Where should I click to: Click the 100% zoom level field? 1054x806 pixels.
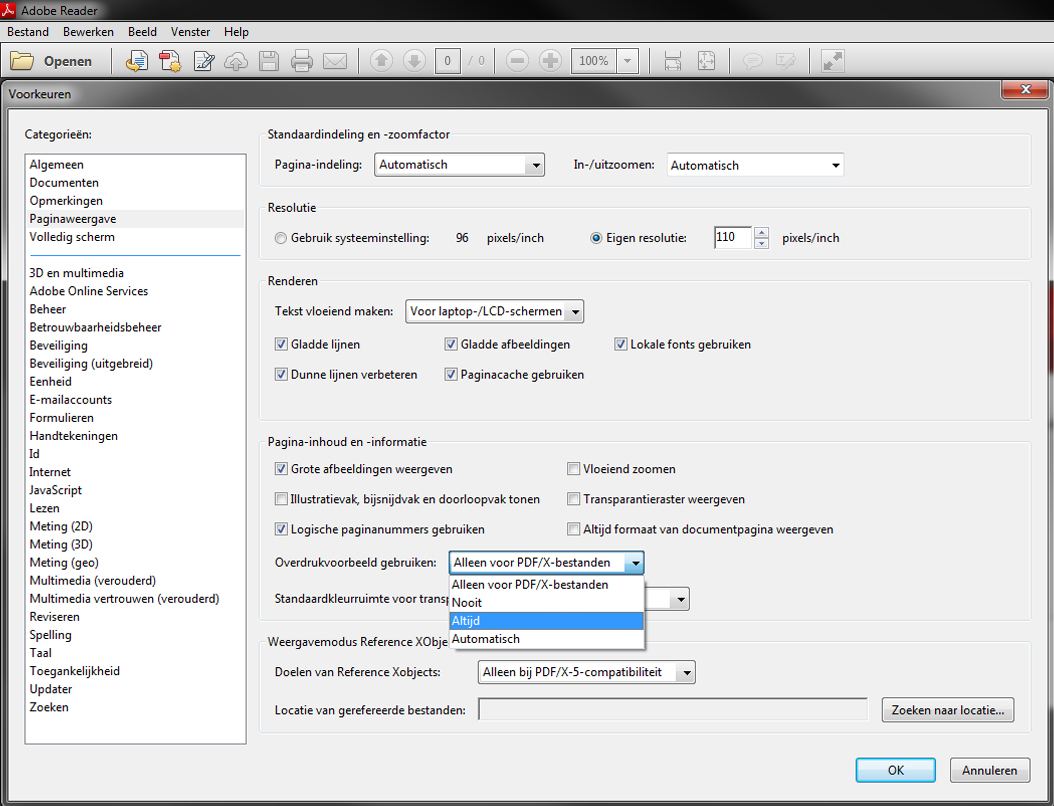tap(594, 61)
